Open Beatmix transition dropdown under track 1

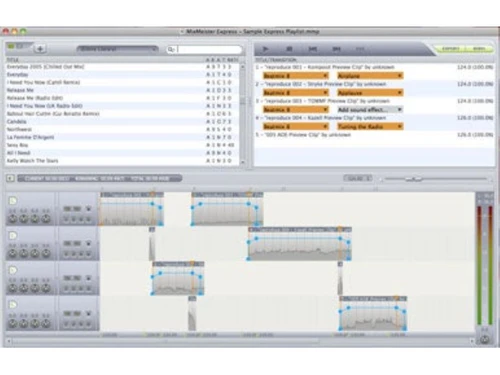[296, 76]
